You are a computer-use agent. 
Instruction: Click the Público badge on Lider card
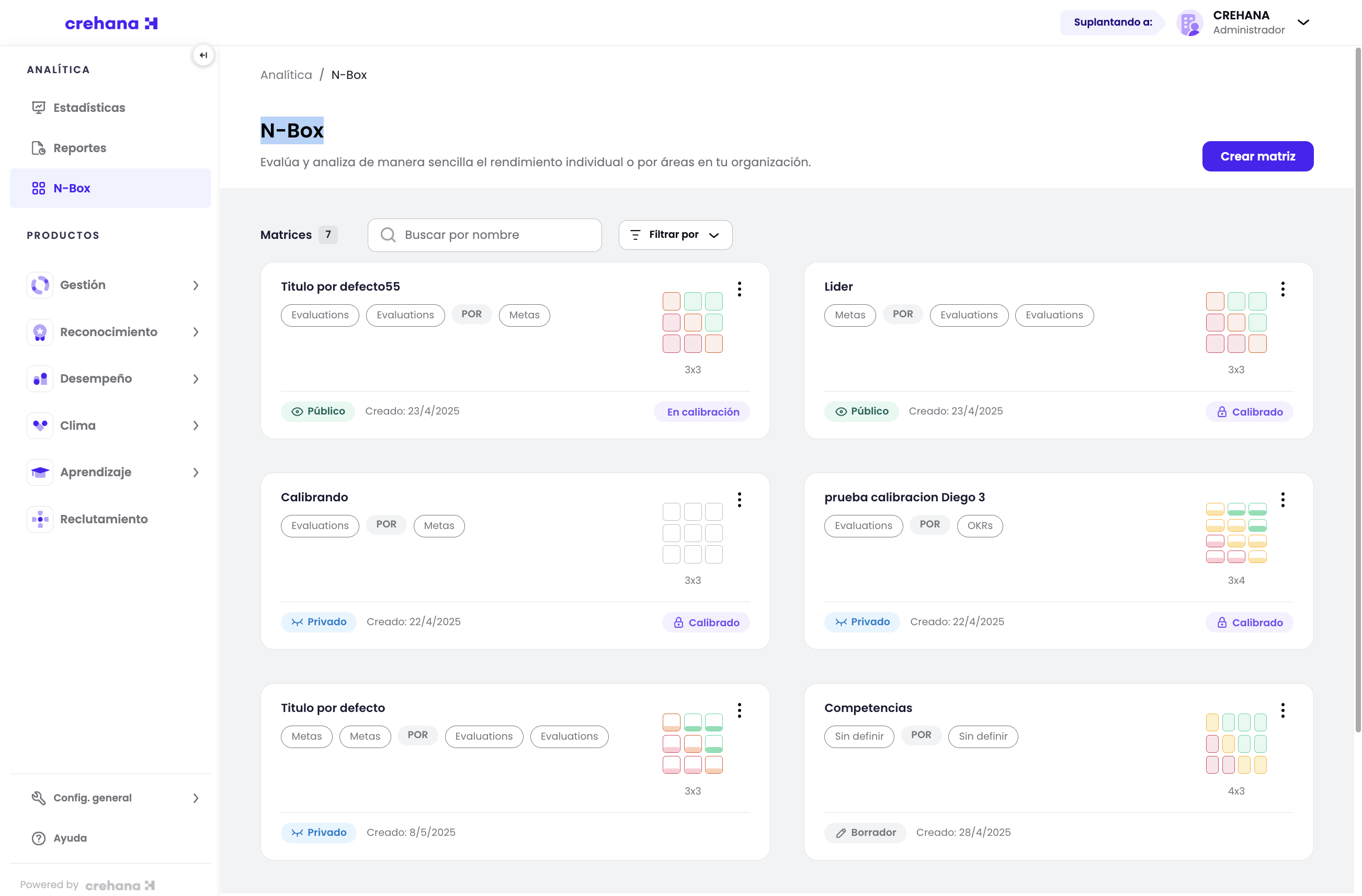pos(861,412)
